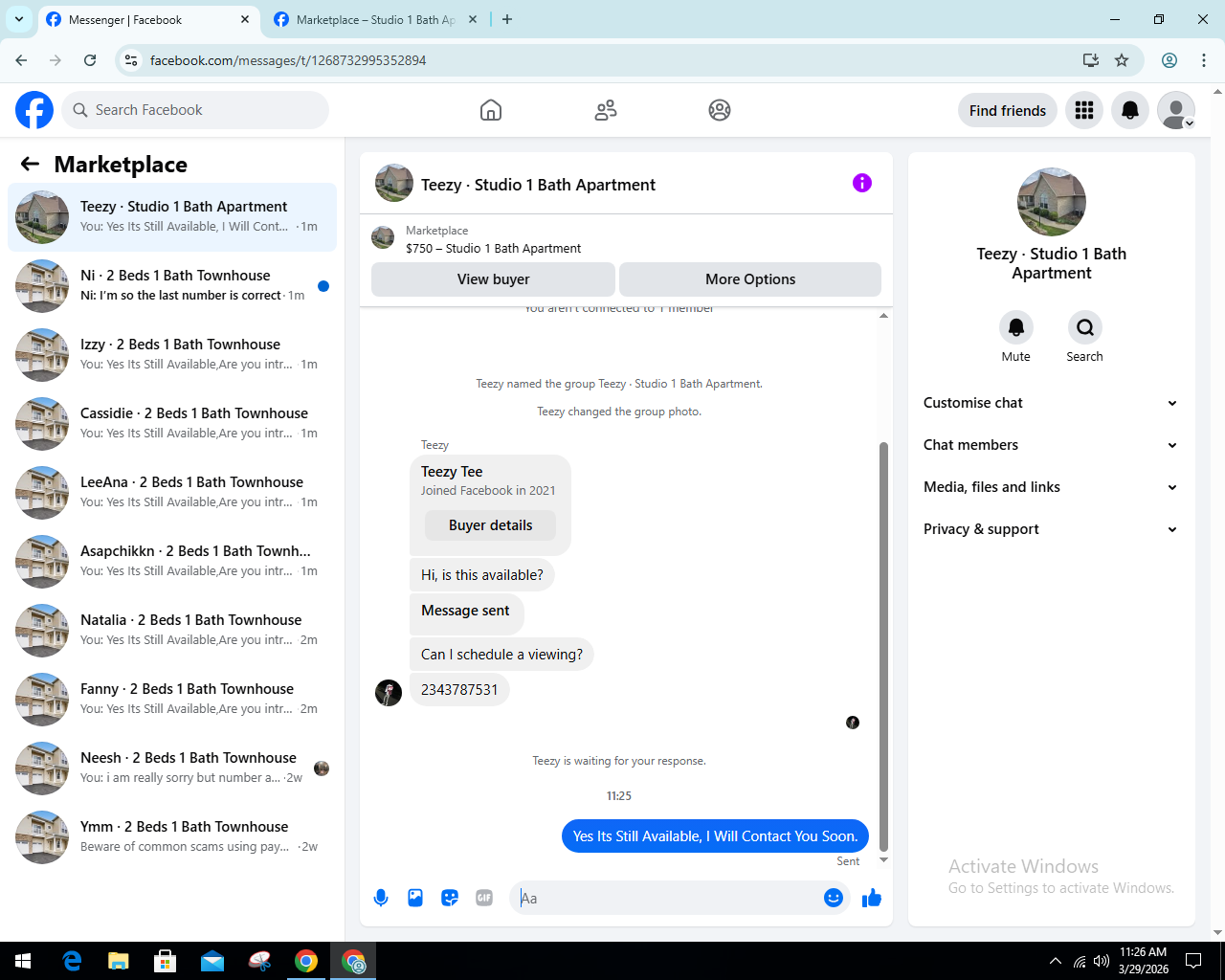Open the emoji picker

pos(834,898)
